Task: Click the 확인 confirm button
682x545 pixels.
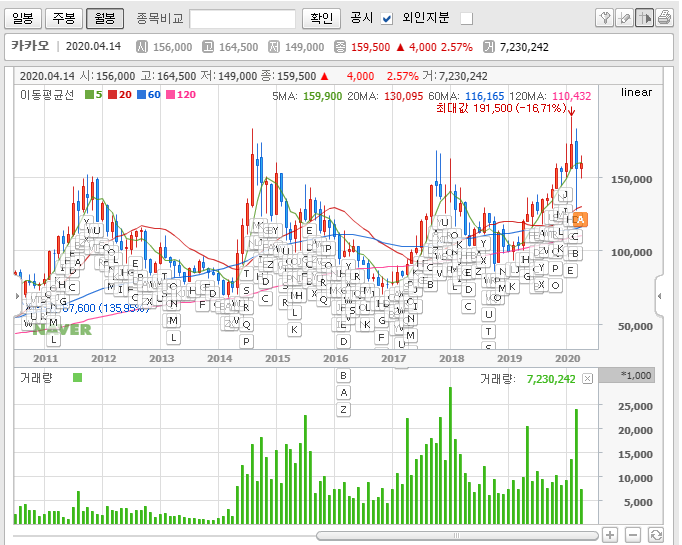Action: click(x=321, y=18)
